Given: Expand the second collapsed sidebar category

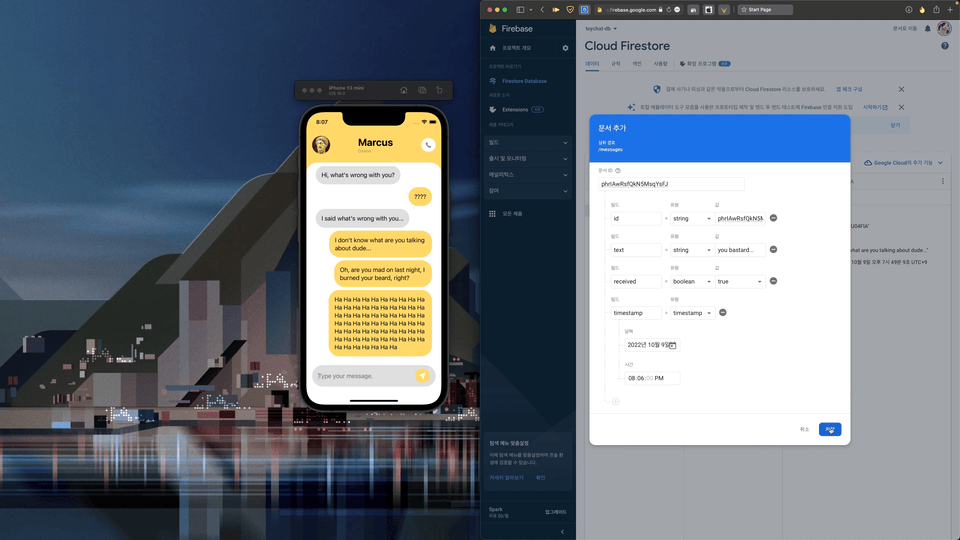Looking at the screenshot, I should click(529, 159).
